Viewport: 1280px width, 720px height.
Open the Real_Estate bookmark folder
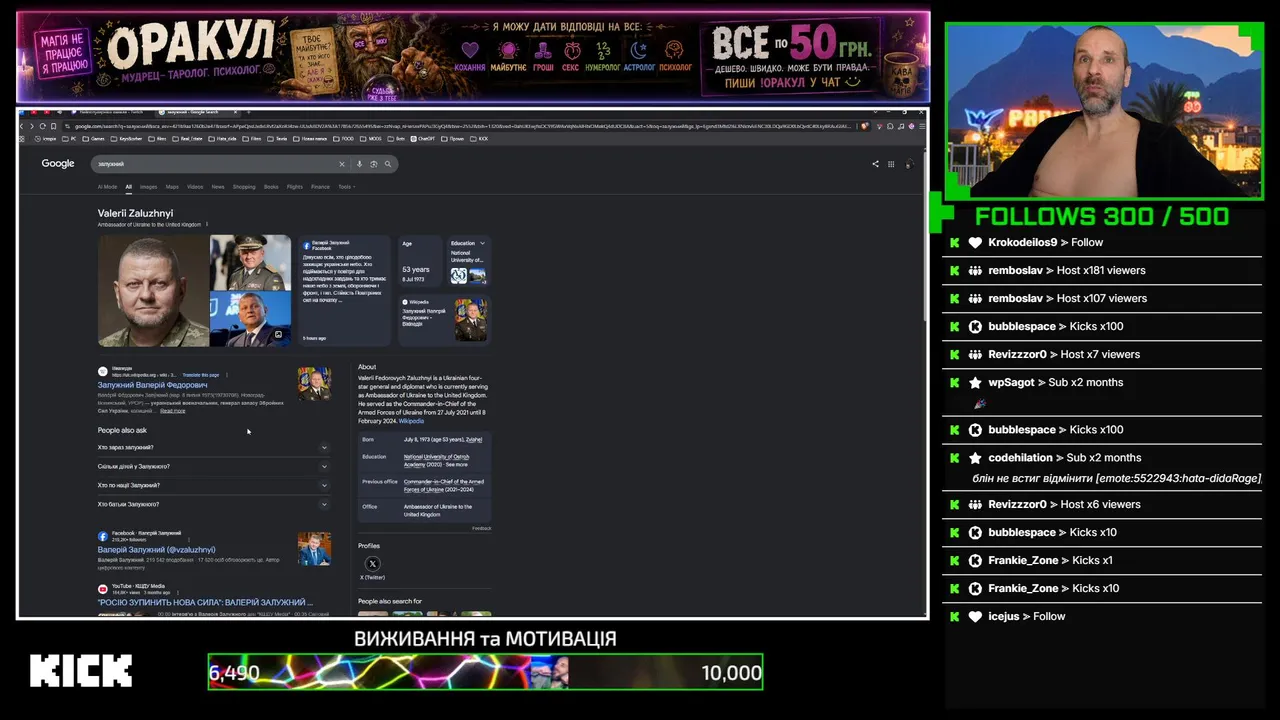coord(187,139)
